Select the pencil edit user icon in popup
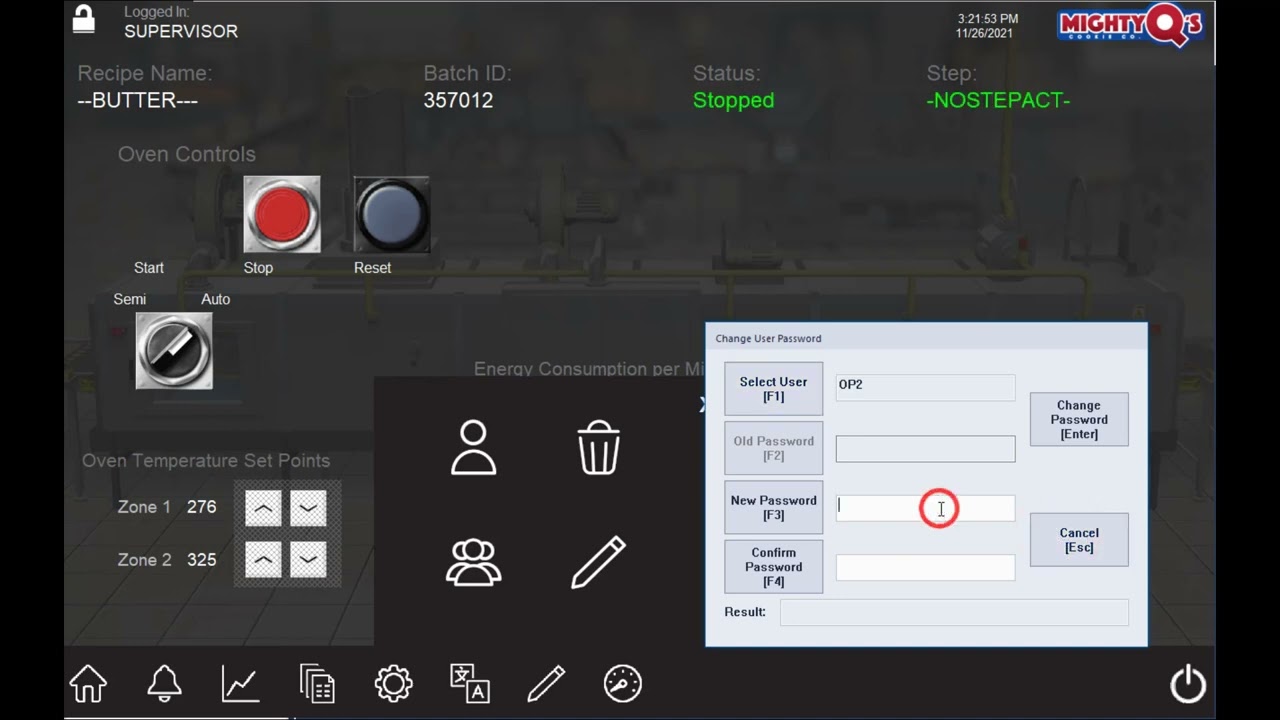1280x720 pixels. [x=598, y=562]
